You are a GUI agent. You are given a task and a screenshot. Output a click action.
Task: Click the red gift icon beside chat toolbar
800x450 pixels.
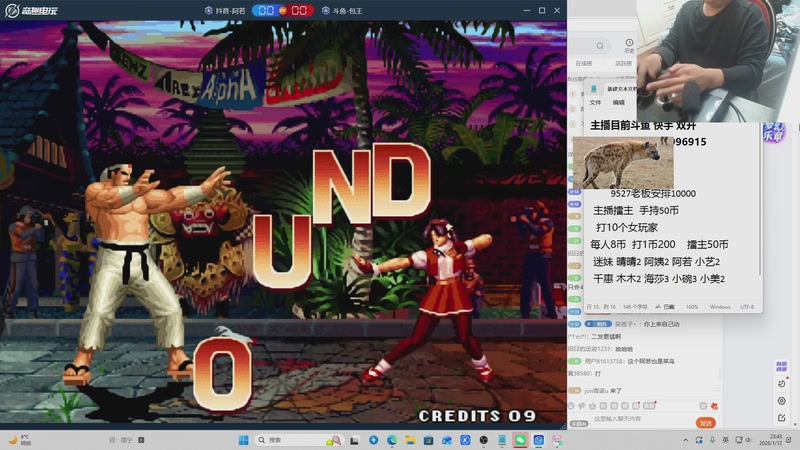(x=714, y=406)
